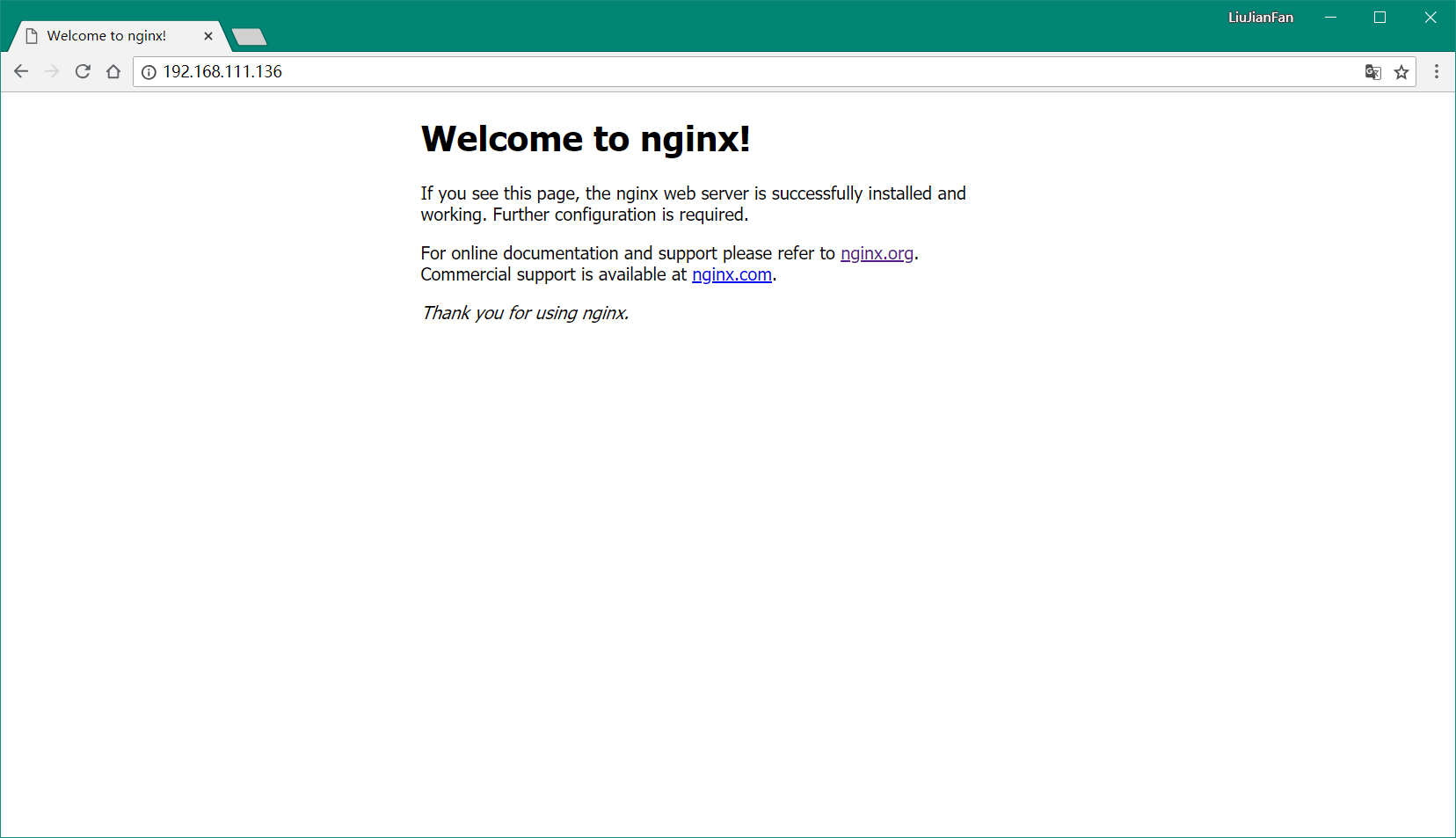
Task: Minimize the browser window
Action: 1331,18
